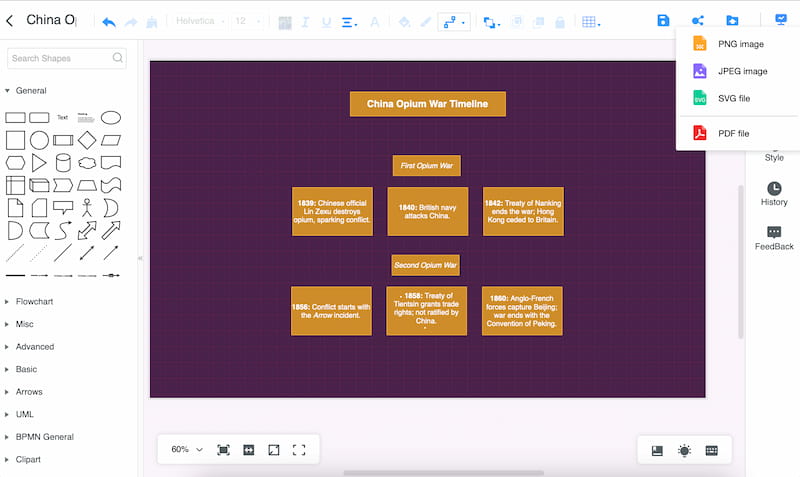Open the text alignment dropdown
The image size is (800, 477).
[x=349, y=22]
